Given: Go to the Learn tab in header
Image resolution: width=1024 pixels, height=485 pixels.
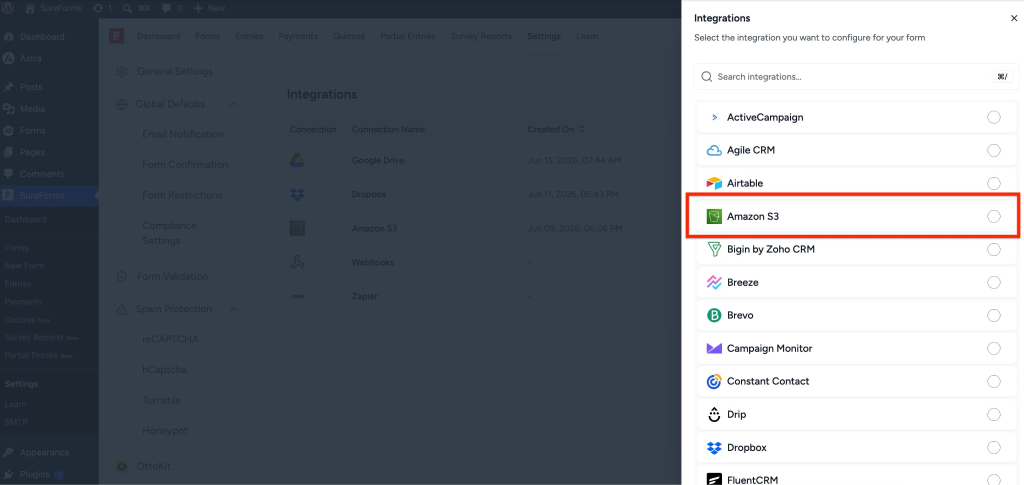Looking at the screenshot, I should click(x=587, y=36).
